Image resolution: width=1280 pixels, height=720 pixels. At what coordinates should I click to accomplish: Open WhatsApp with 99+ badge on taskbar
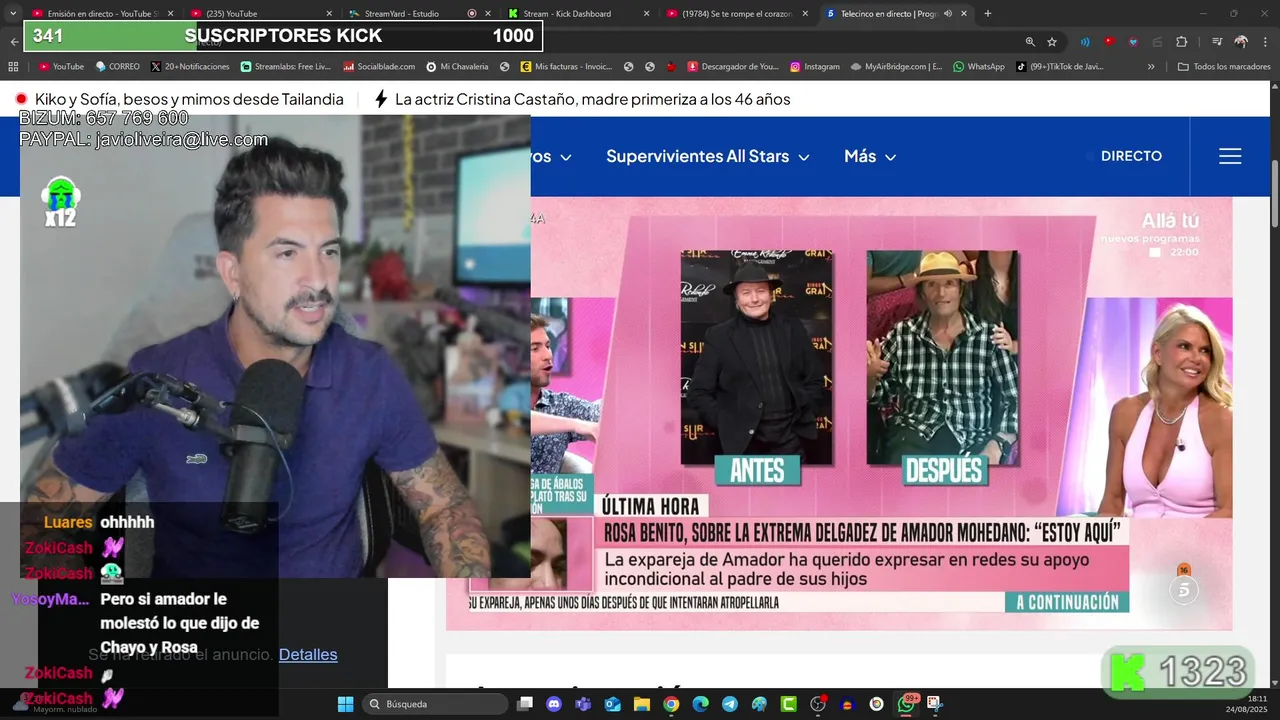[906, 704]
